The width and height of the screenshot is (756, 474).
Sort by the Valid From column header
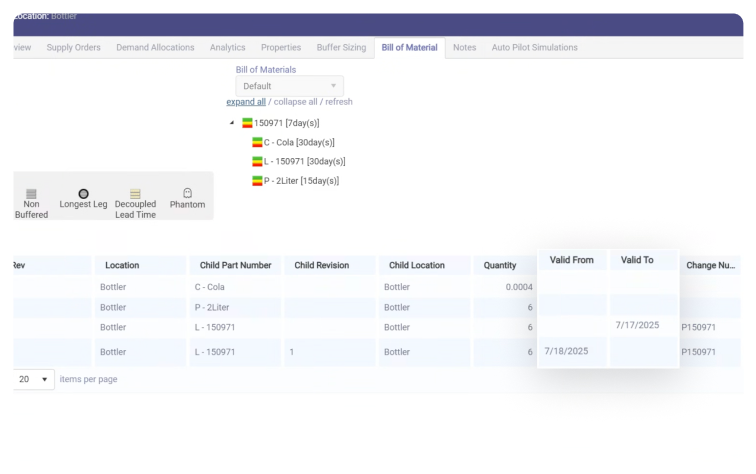[571, 260]
